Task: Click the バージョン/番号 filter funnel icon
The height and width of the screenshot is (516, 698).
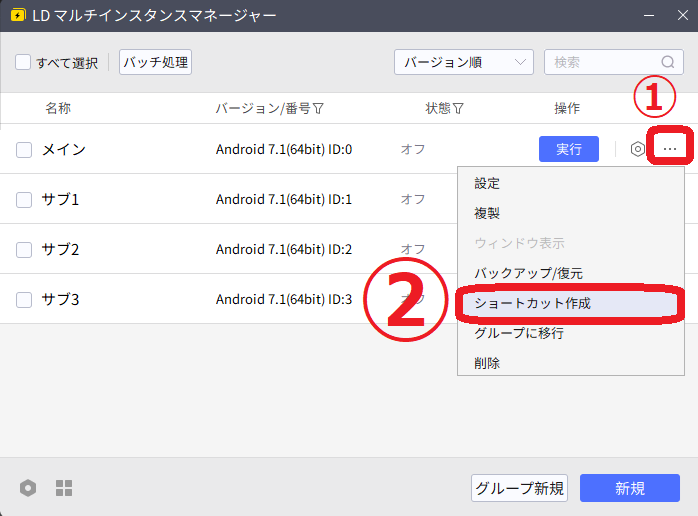Action: point(318,108)
